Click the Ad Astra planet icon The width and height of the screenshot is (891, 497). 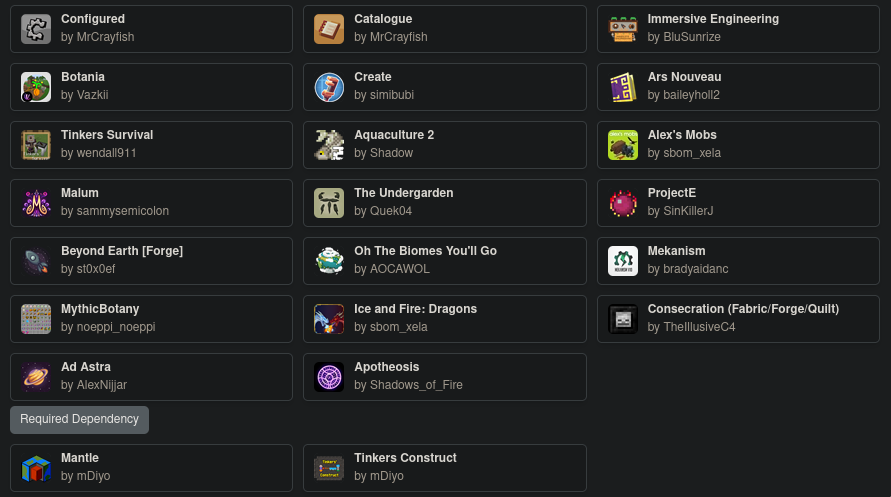click(36, 377)
